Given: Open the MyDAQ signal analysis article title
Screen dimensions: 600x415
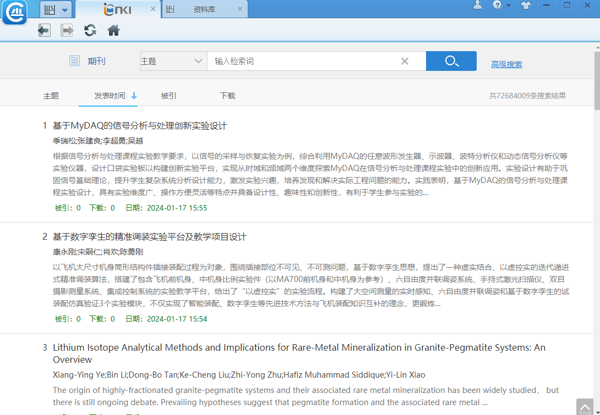Looking at the screenshot, I should coord(140,126).
